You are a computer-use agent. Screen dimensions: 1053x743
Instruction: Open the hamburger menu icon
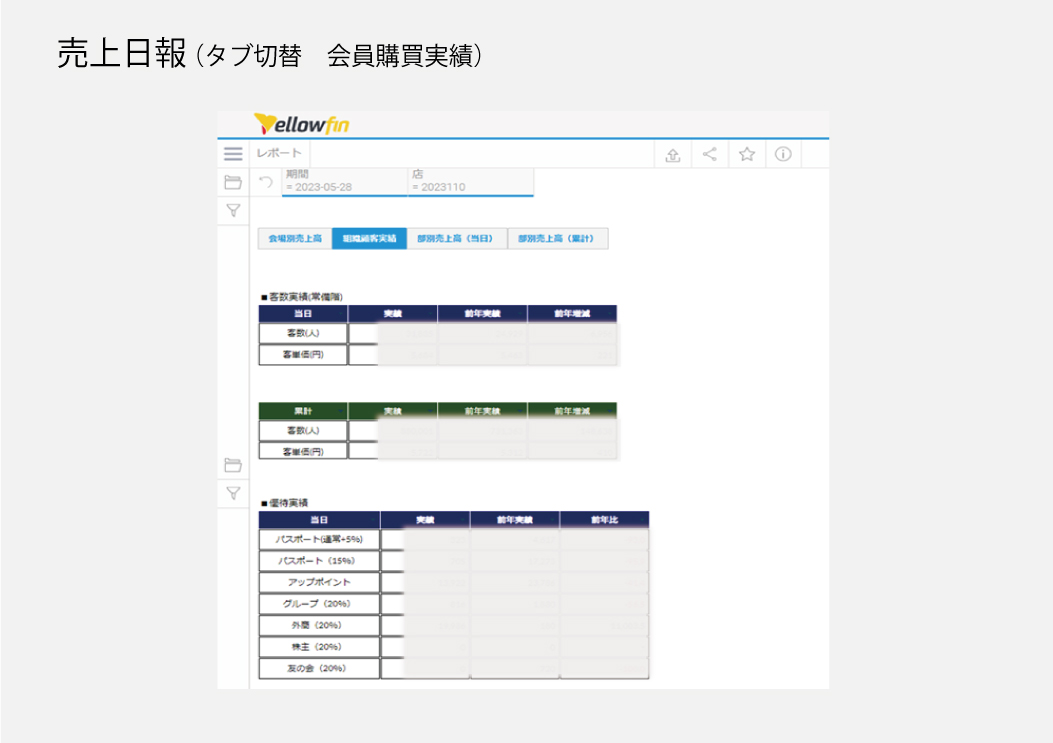point(233,154)
